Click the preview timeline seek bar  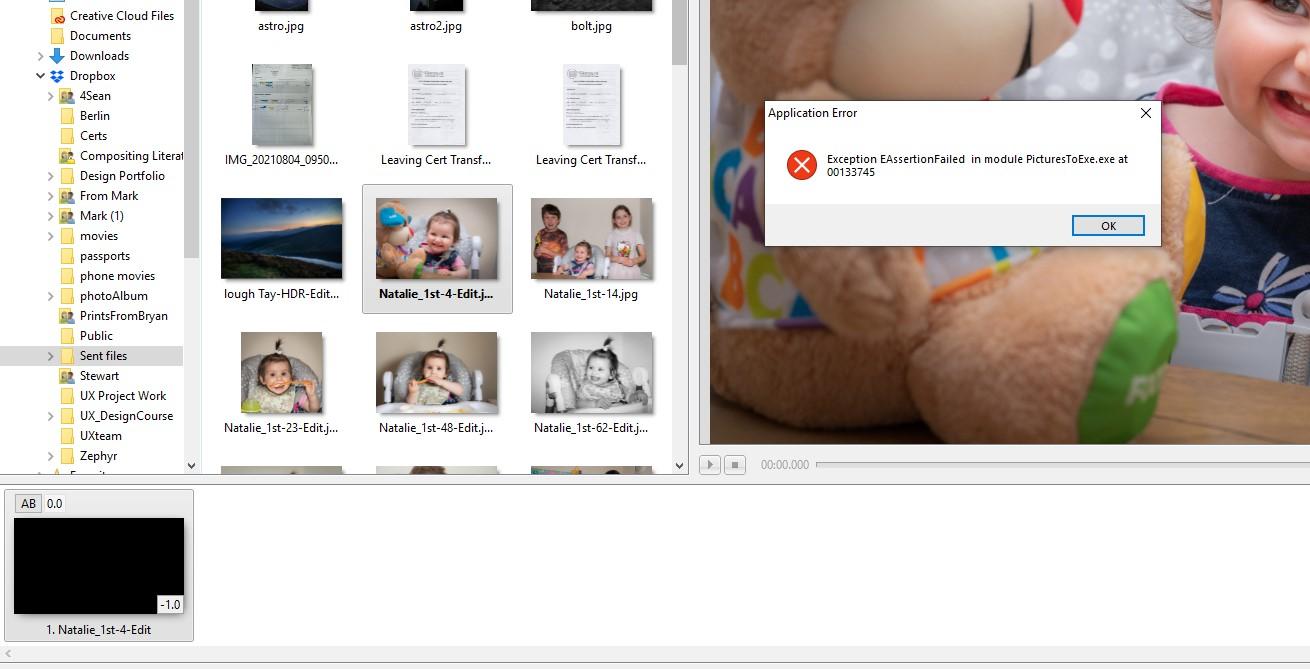click(x=1060, y=465)
